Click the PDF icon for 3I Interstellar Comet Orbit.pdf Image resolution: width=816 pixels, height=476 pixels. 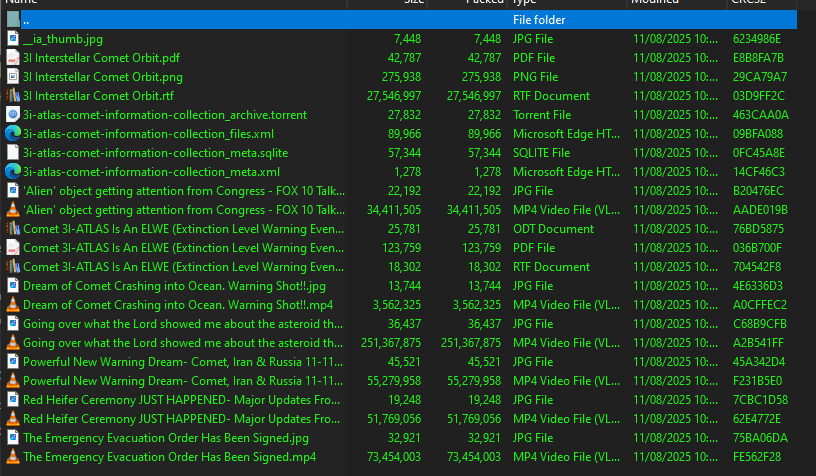pyautogui.click(x=13, y=58)
